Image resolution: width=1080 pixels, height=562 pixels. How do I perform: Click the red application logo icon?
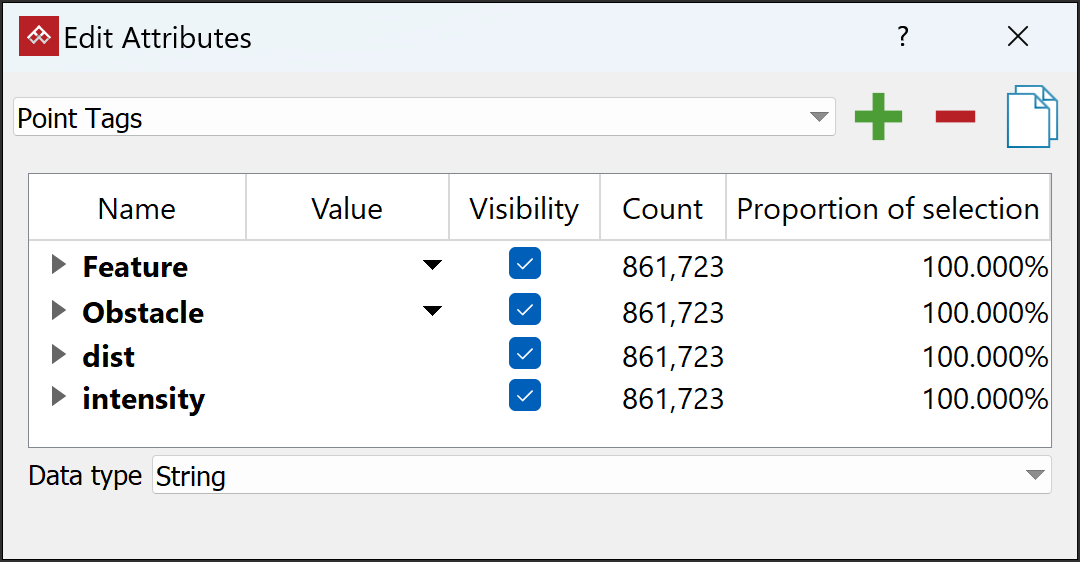pyautogui.click(x=39, y=38)
